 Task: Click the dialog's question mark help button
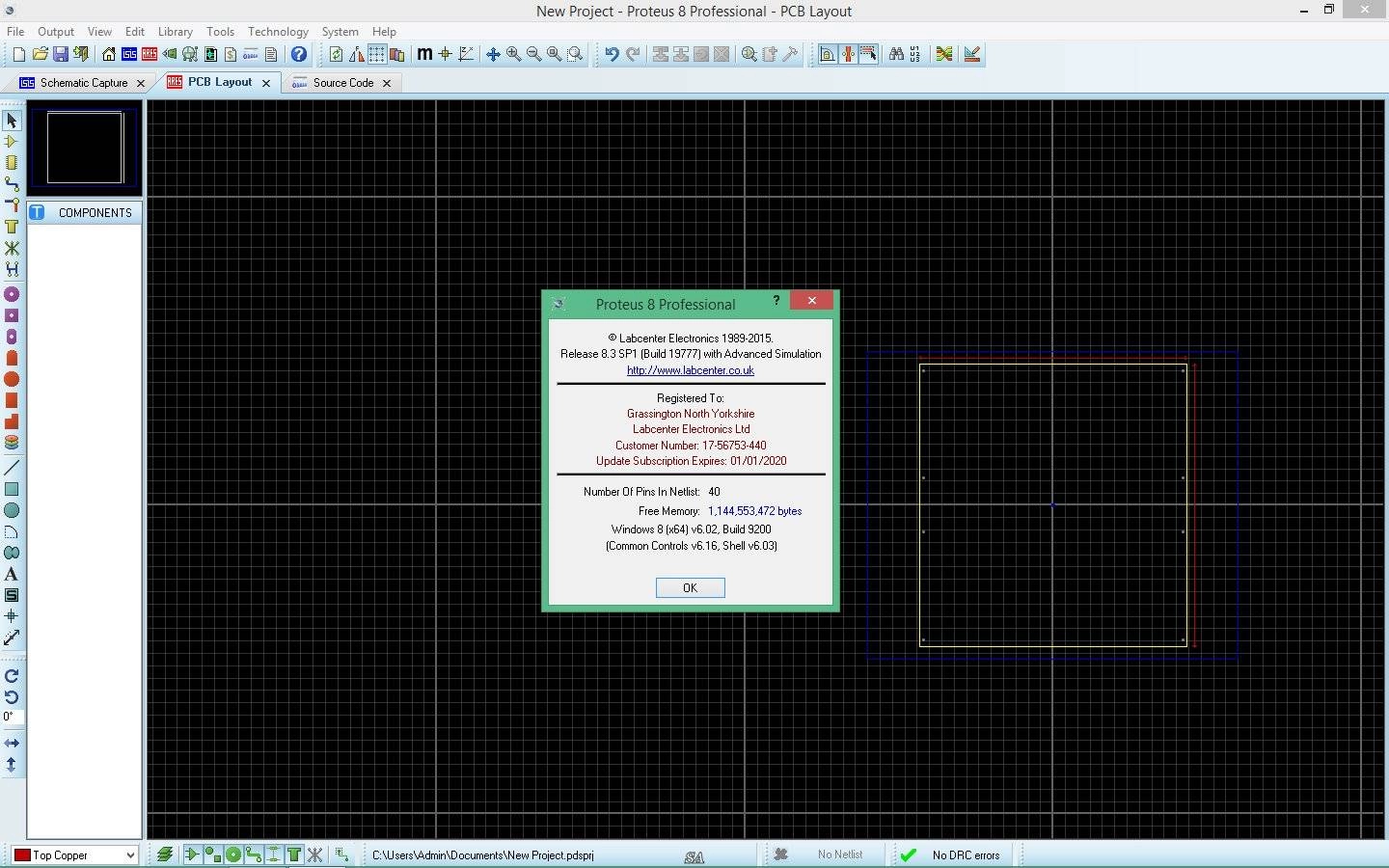tap(776, 301)
